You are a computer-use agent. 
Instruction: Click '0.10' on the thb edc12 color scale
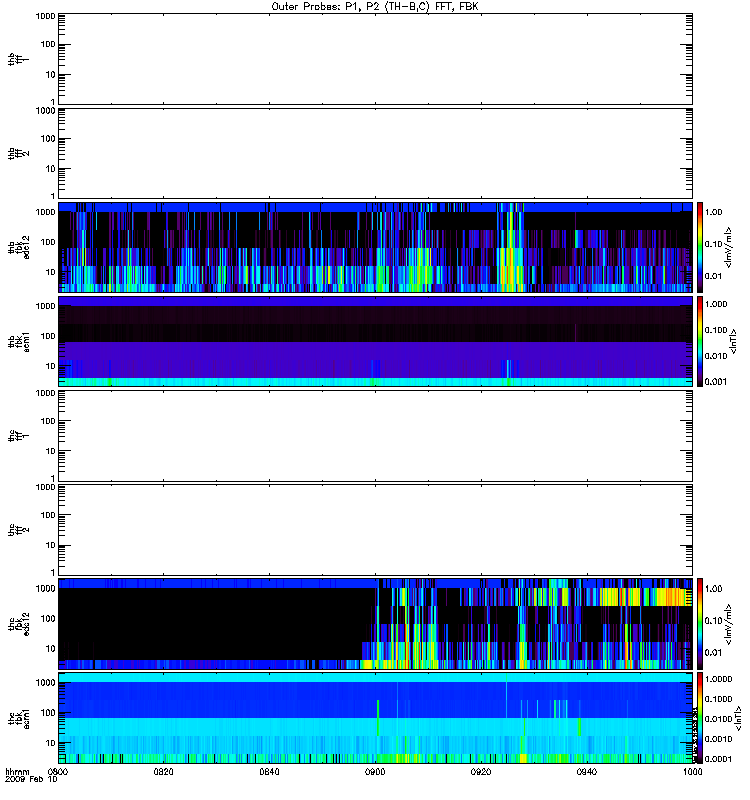pos(713,244)
